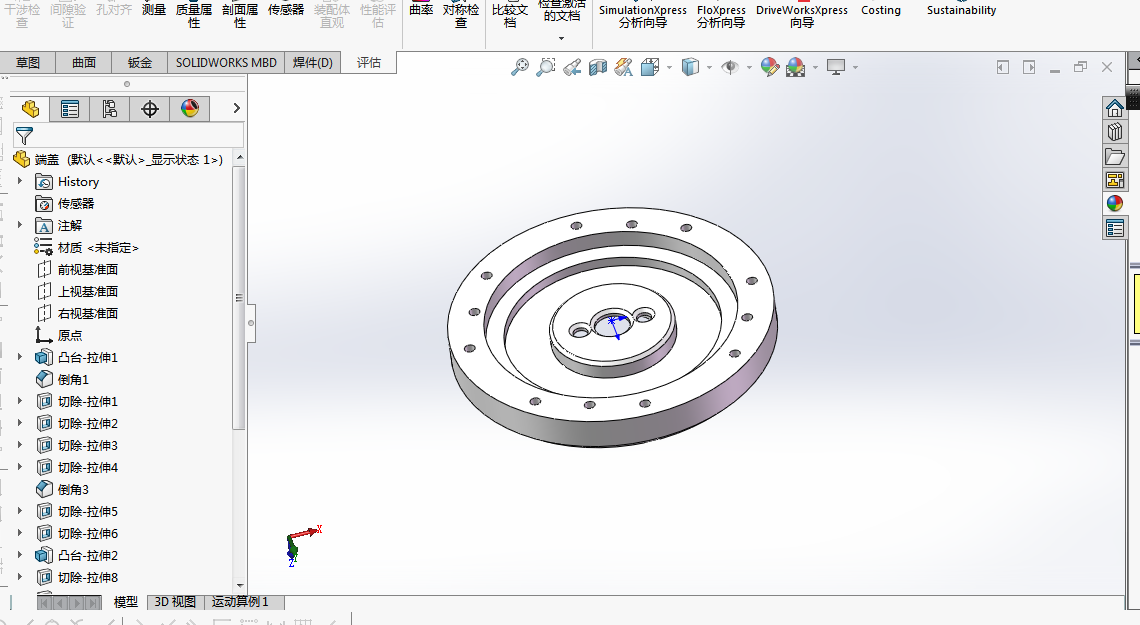The width and height of the screenshot is (1140, 625).
Task: Launch FloXpress 分析向导
Action: (x=721, y=15)
